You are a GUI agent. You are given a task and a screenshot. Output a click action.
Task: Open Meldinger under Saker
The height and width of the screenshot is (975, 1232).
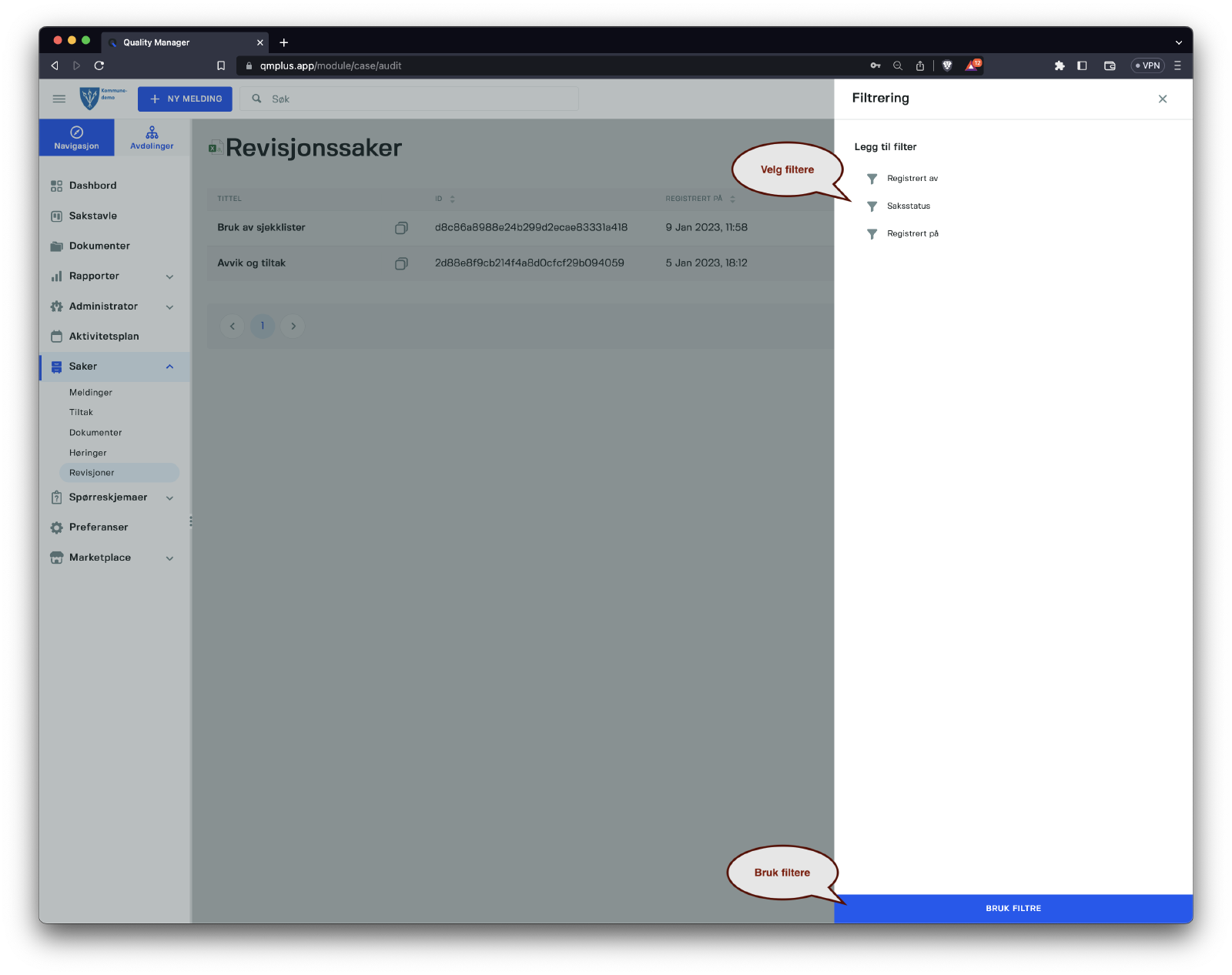click(91, 393)
